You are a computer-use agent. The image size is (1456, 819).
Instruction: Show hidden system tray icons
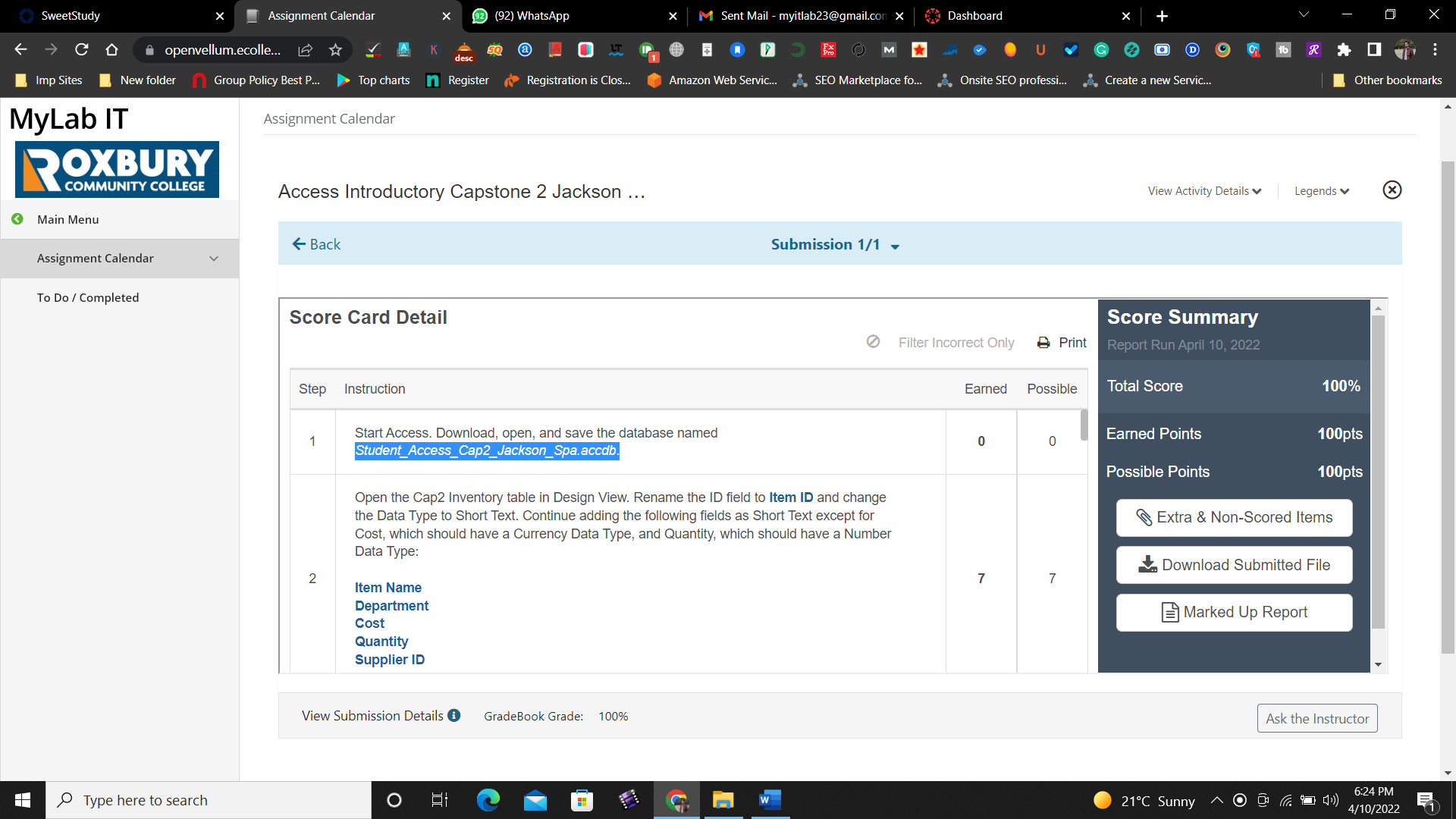click(1216, 800)
